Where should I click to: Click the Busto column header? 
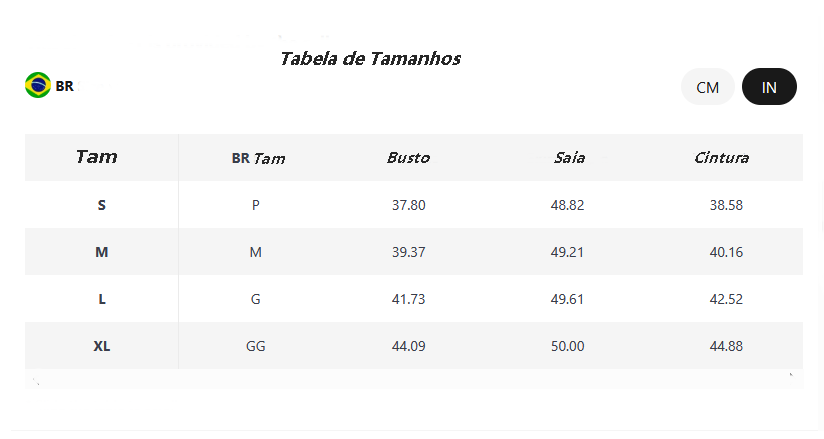(x=408, y=158)
